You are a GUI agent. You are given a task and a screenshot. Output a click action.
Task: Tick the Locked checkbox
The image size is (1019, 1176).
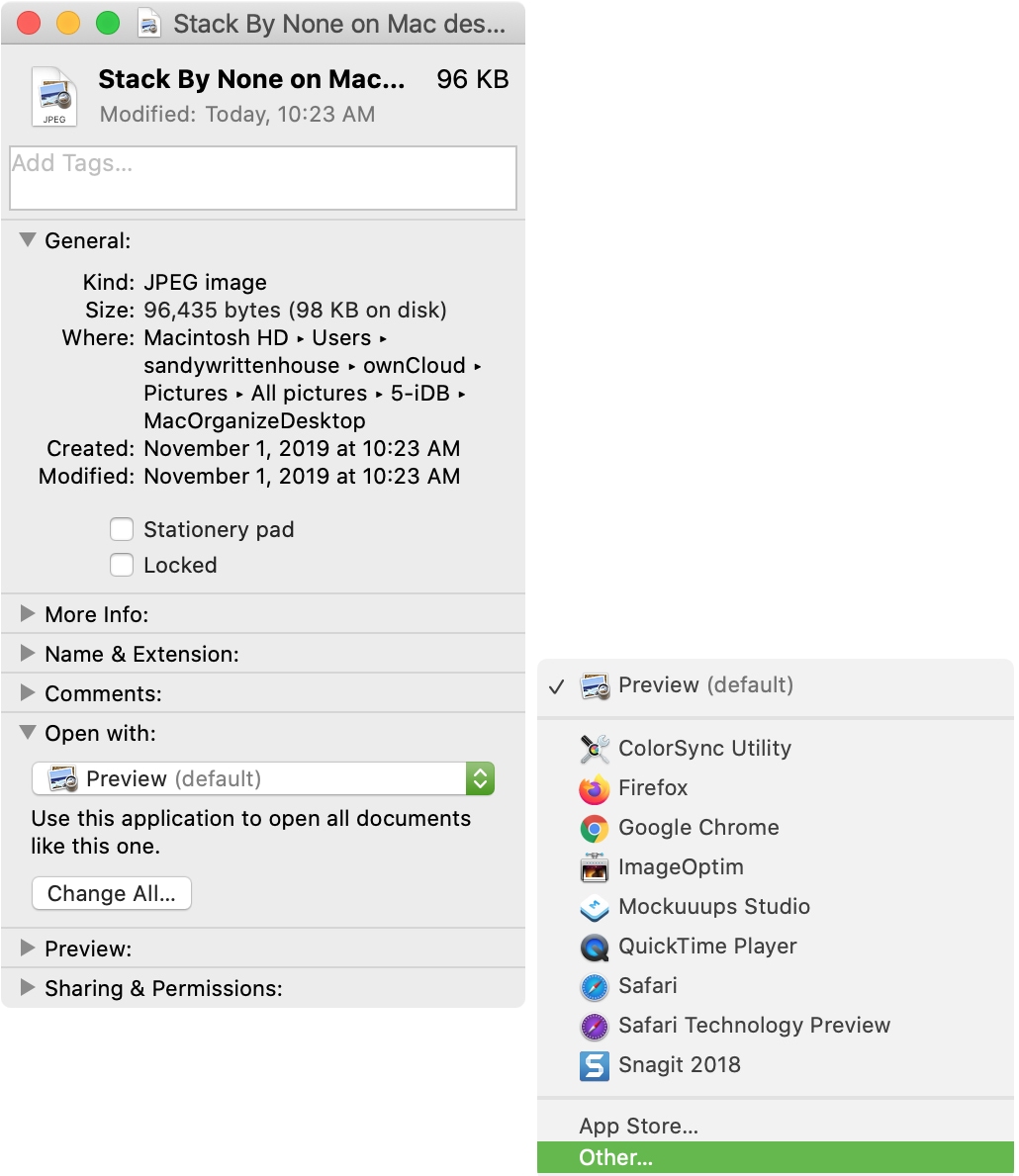122,565
